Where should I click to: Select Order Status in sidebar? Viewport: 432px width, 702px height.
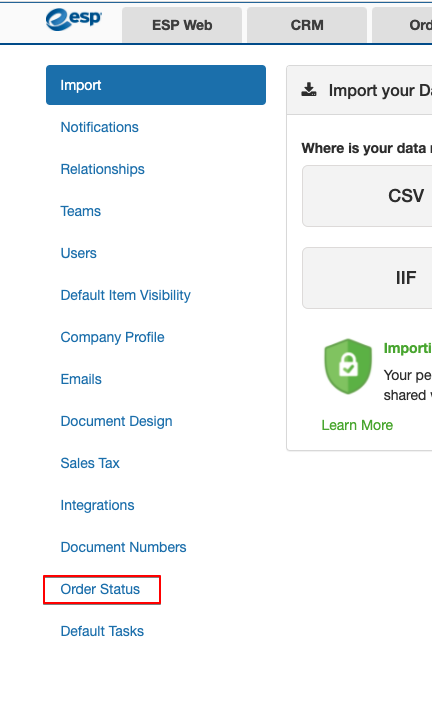coord(100,589)
